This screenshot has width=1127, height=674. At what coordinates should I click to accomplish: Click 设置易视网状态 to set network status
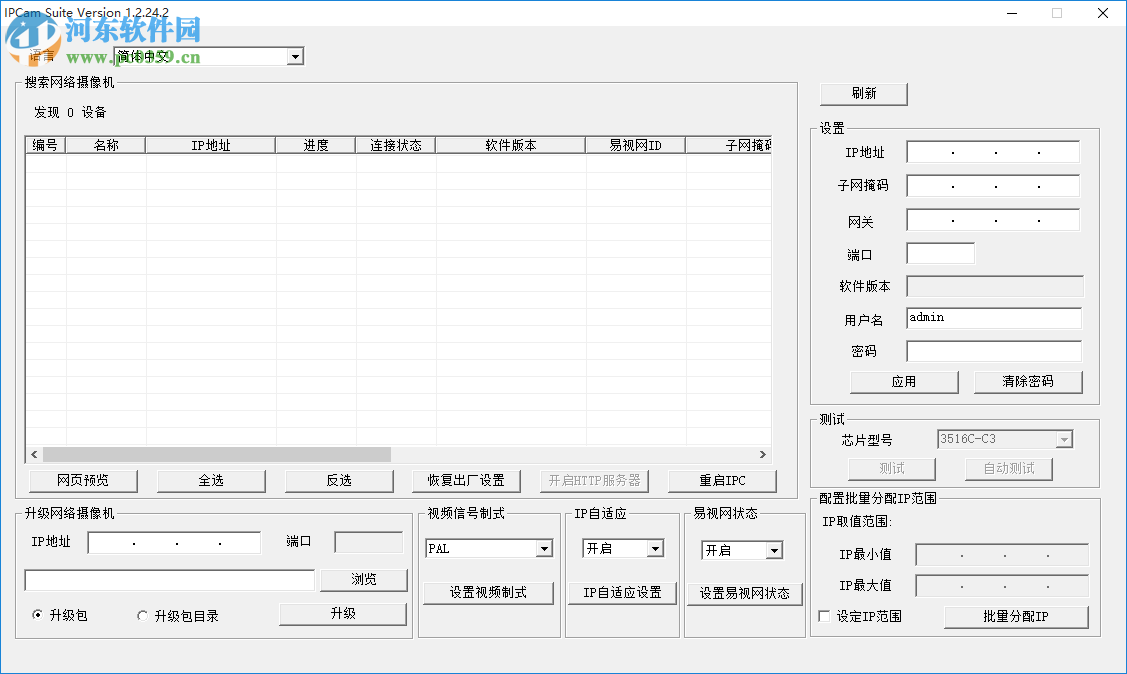click(745, 592)
